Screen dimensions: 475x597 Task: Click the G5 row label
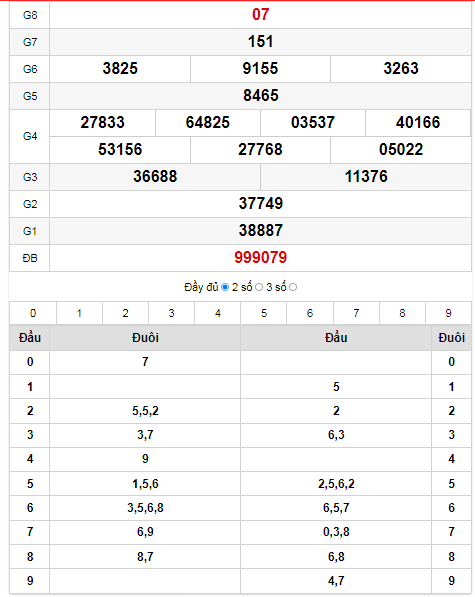[30, 96]
